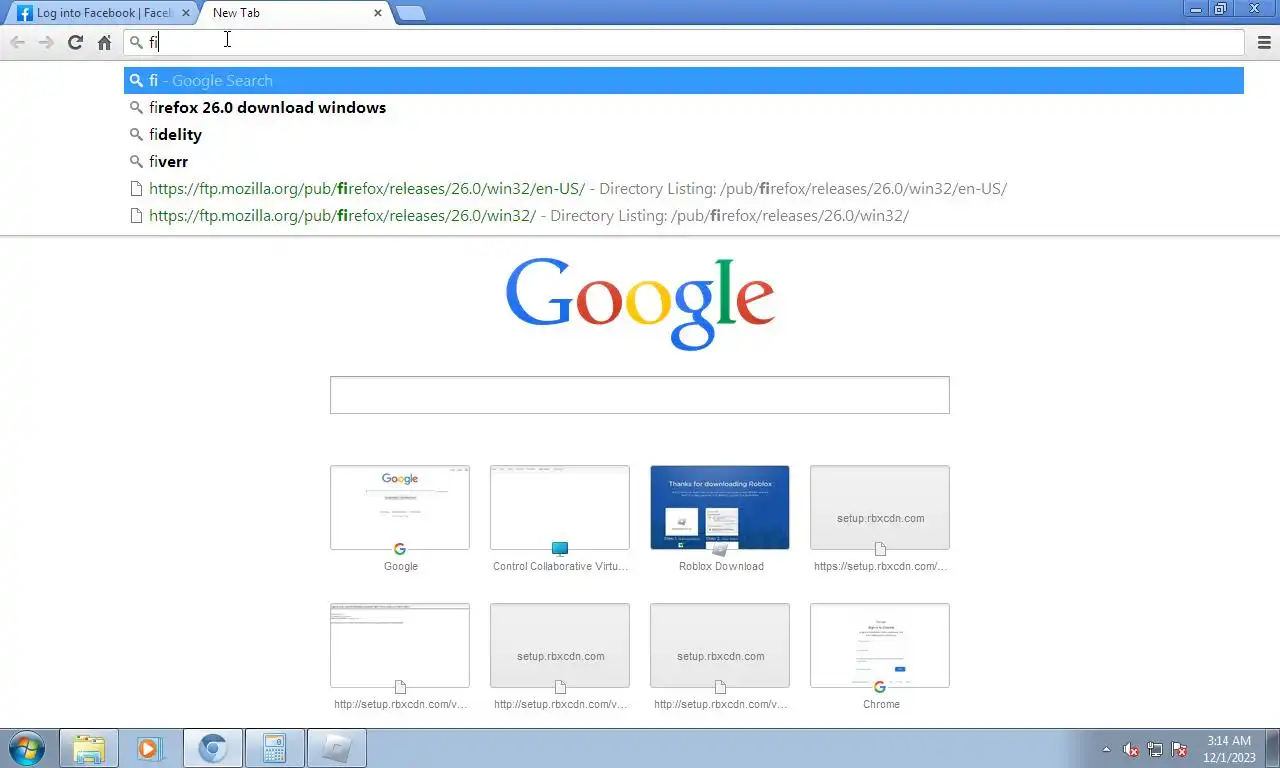Click the 'Roblox Download' label text
The height and width of the screenshot is (768, 1280).
tap(721, 566)
